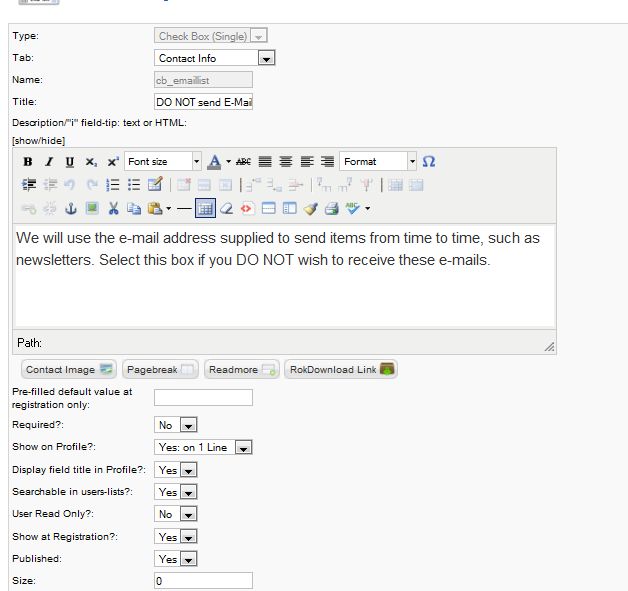
Task: Open the HTML source editor icon
Action: click(247, 209)
